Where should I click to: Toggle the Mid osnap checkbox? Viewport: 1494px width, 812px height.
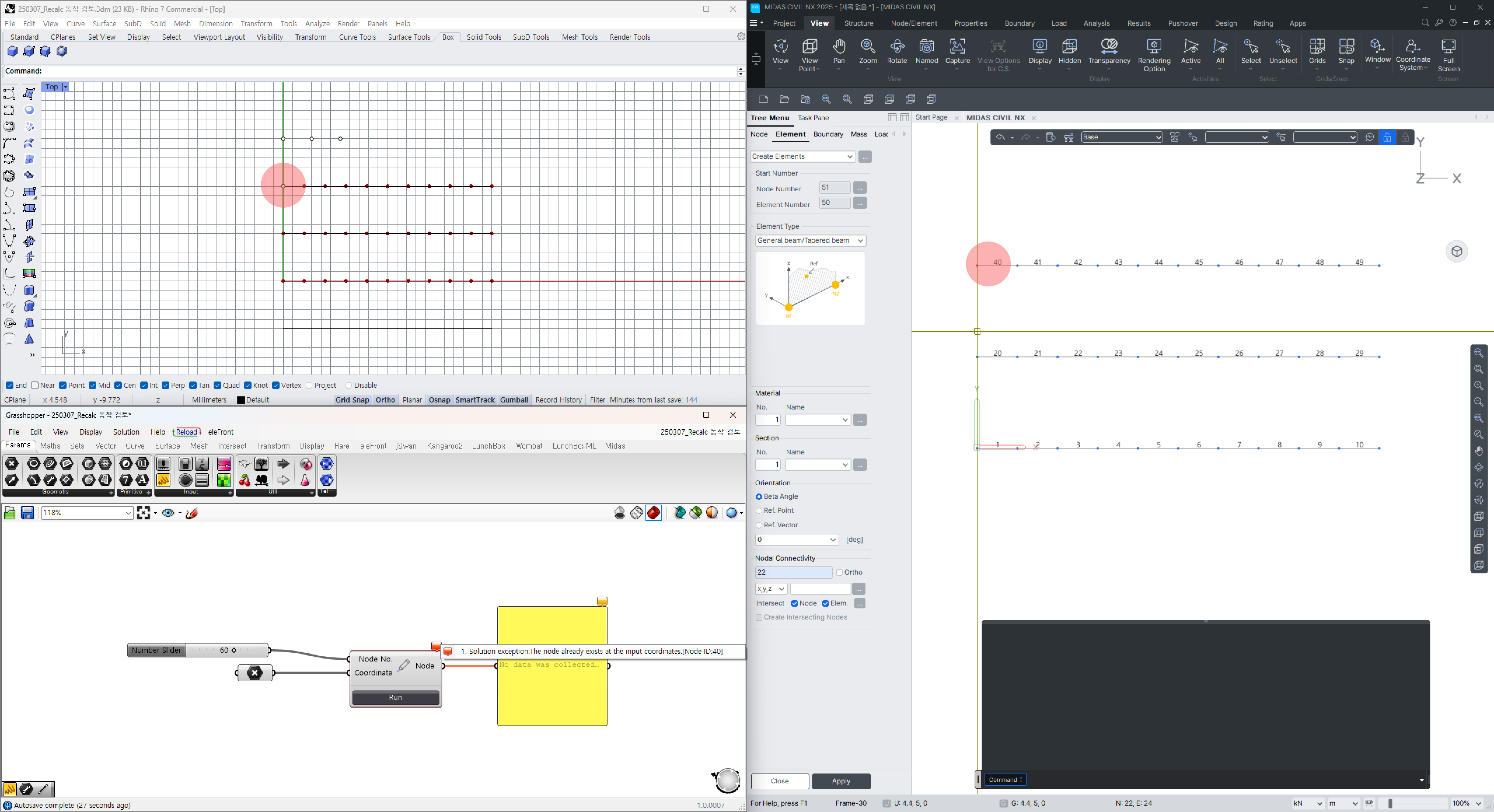pos(93,385)
